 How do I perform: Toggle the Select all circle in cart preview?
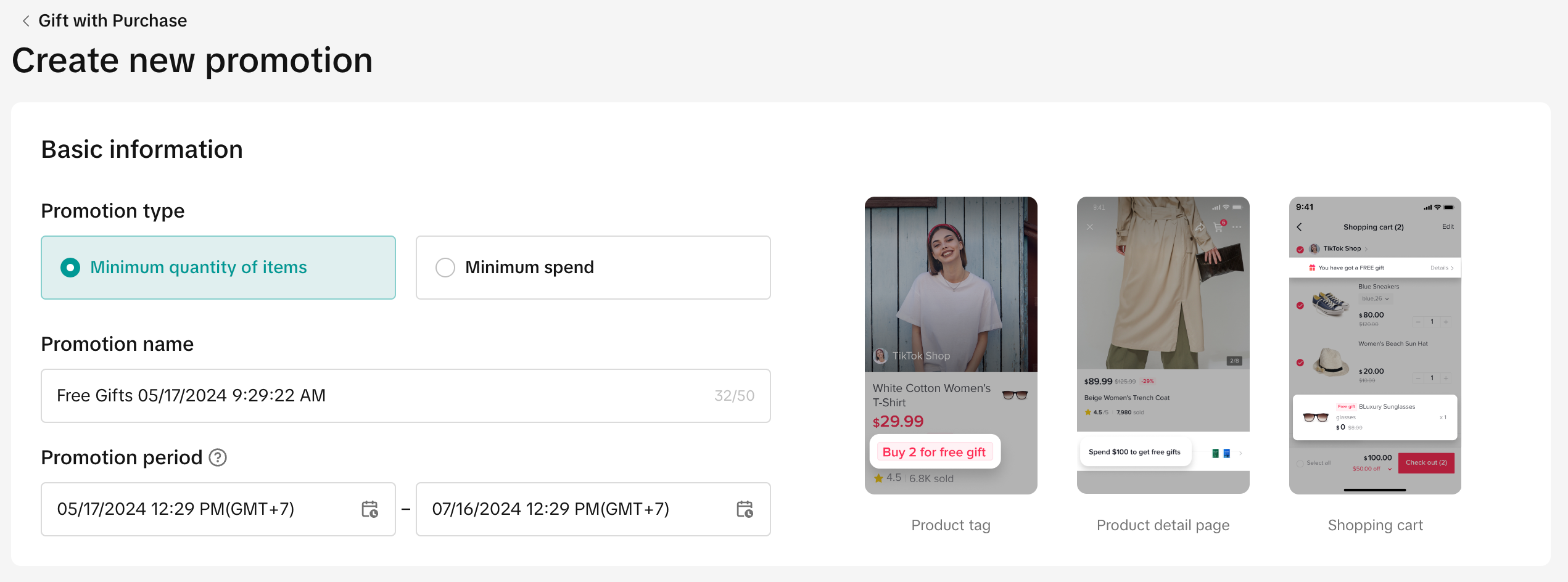coord(1300,463)
